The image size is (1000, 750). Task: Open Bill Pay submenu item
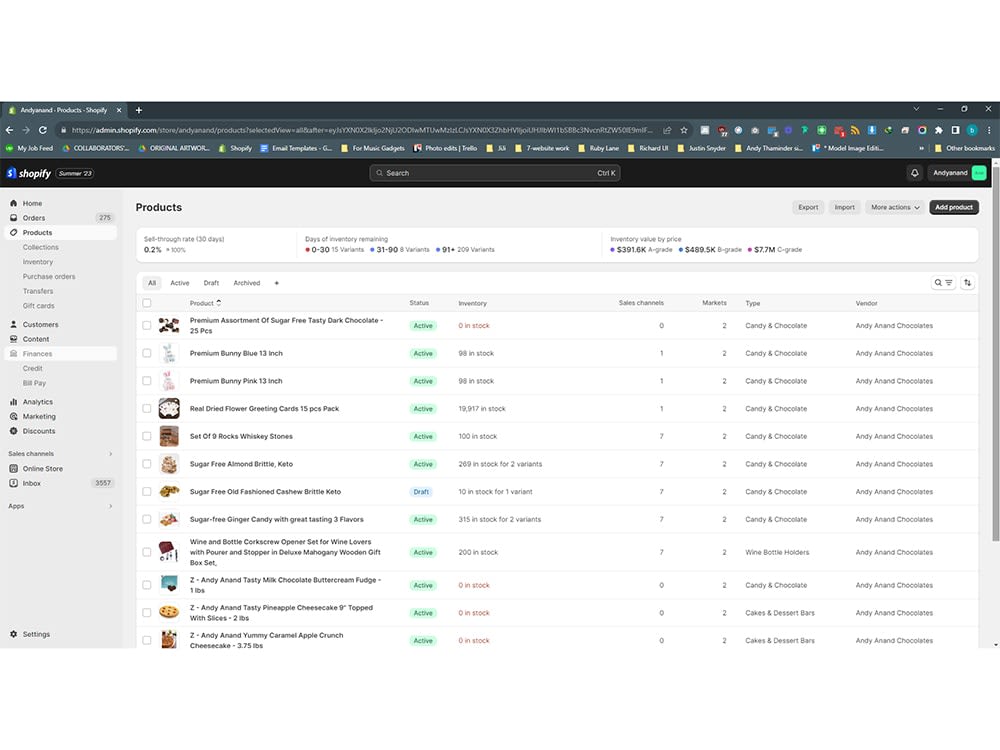(x=34, y=383)
